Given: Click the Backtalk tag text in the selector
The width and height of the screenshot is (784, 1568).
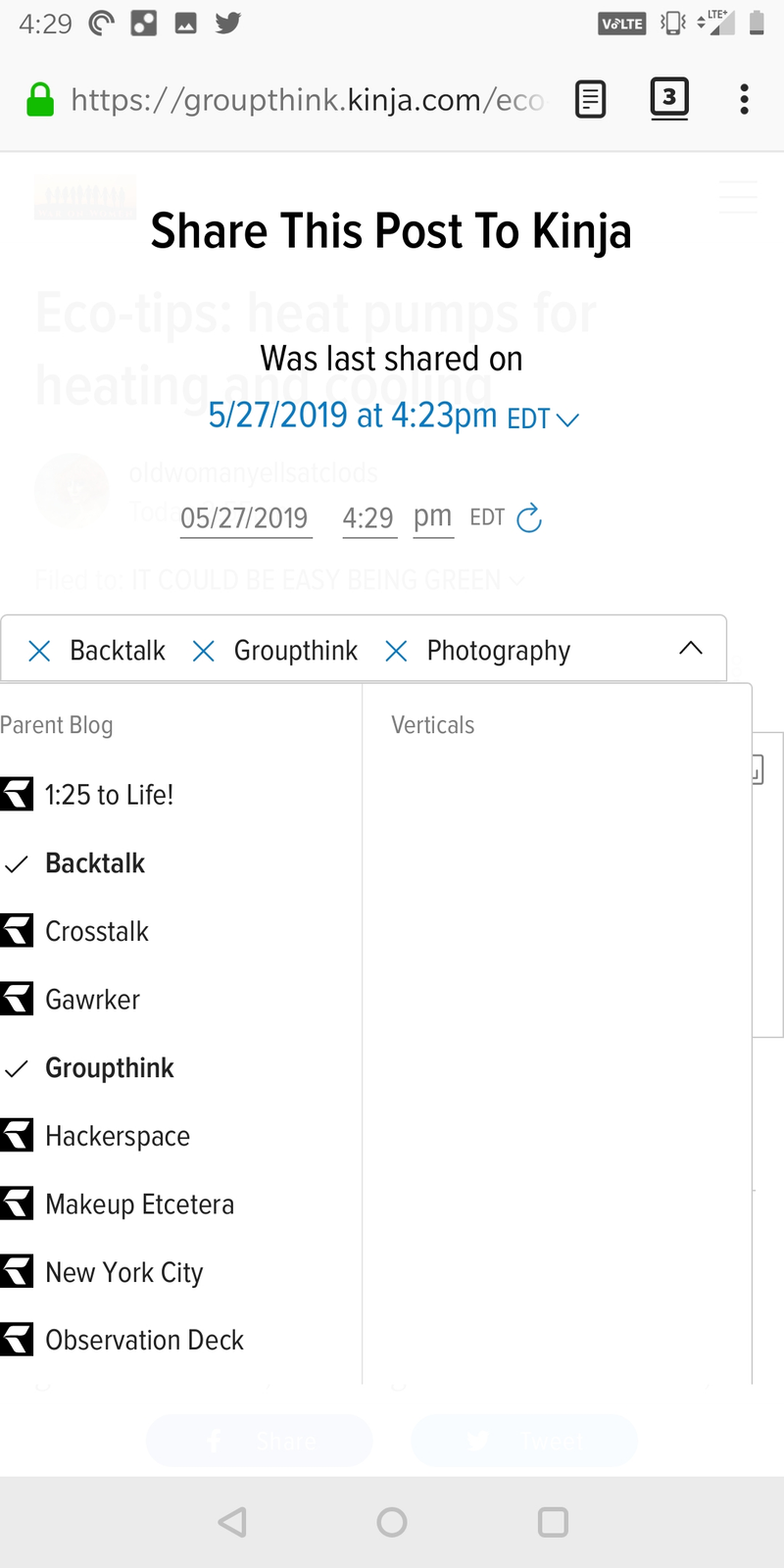Looking at the screenshot, I should [x=118, y=651].
